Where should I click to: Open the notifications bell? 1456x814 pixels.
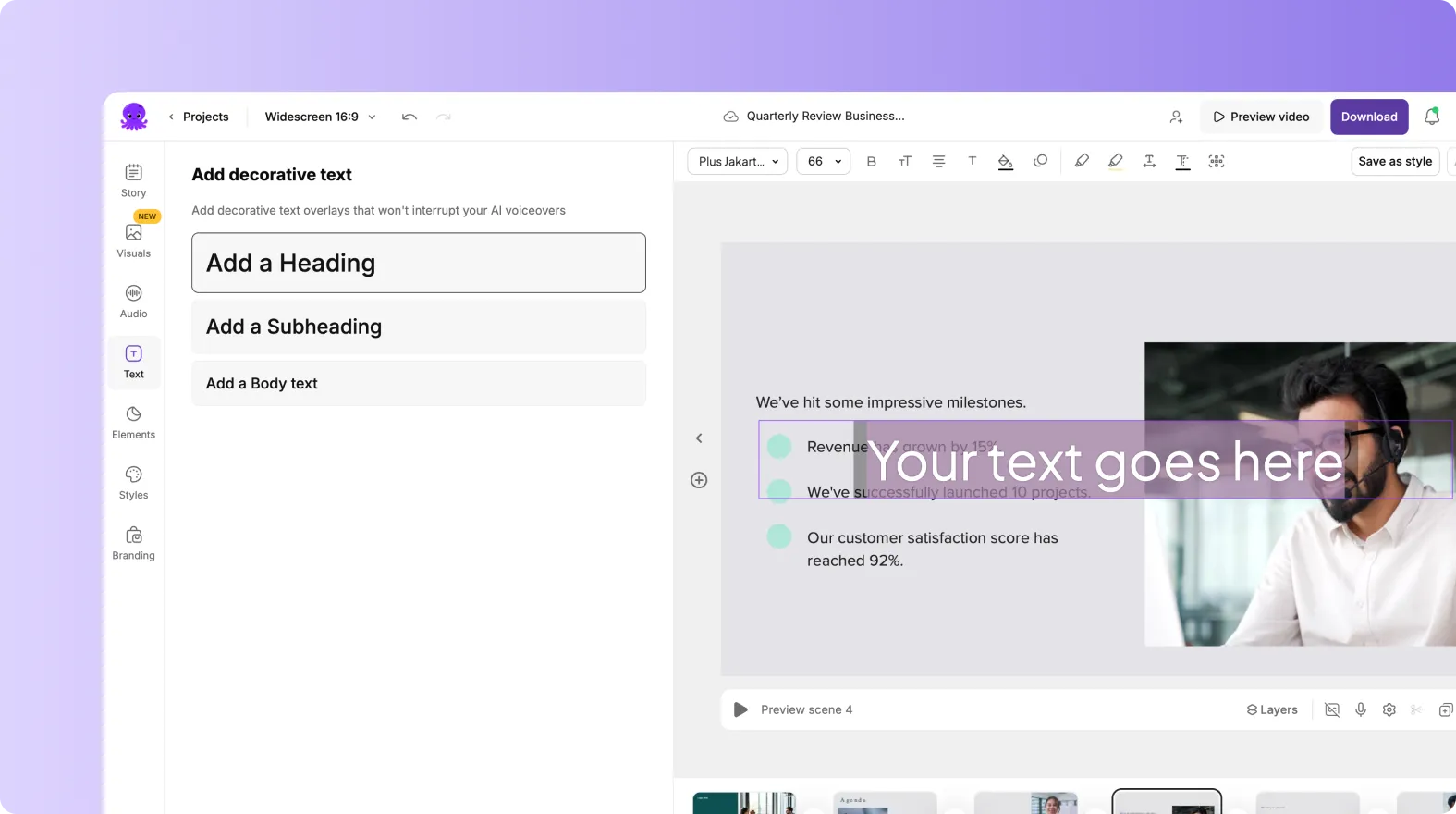(1431, 117)
